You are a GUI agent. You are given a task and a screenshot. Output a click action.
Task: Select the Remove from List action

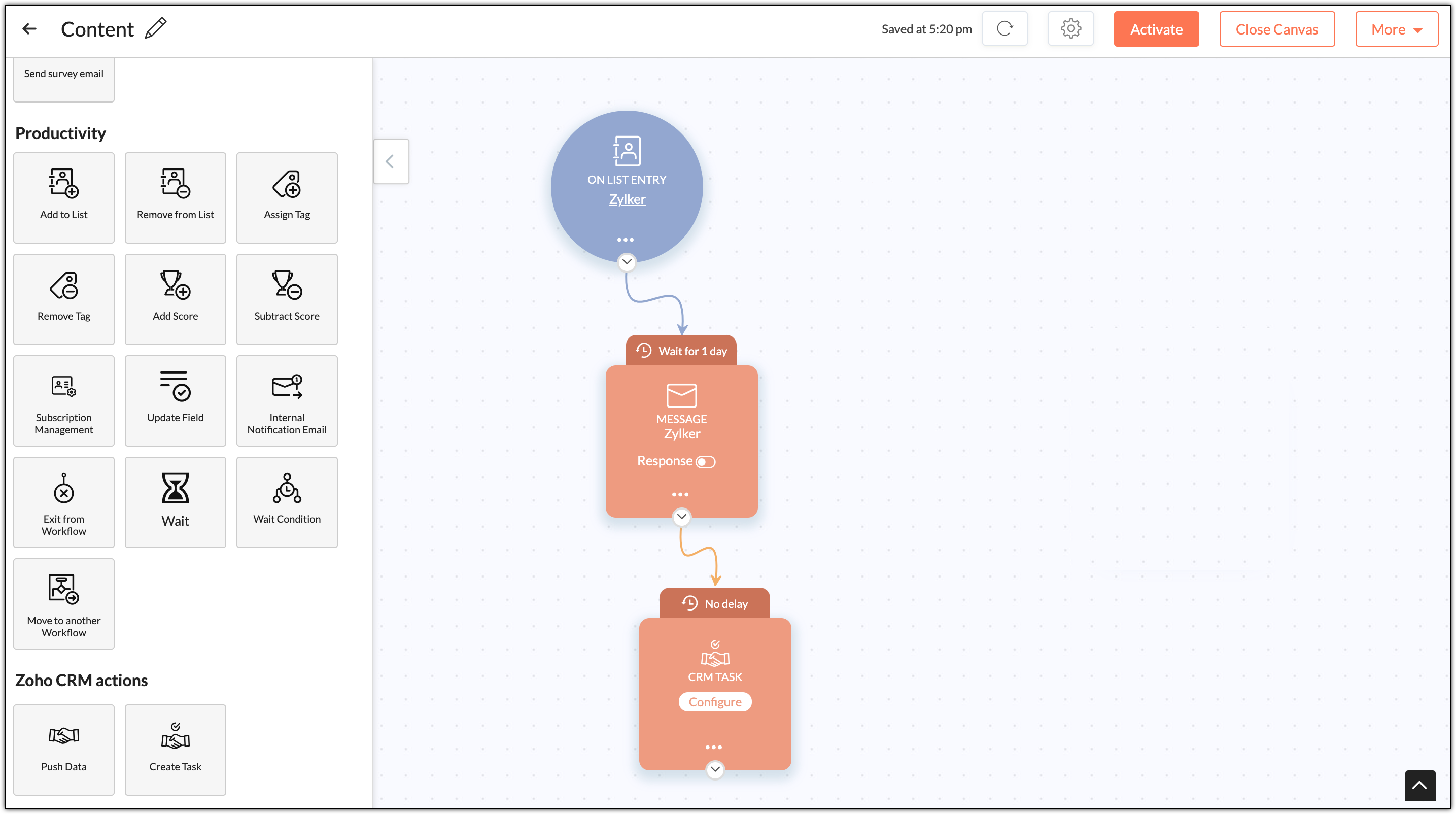(x=175, y=198)
